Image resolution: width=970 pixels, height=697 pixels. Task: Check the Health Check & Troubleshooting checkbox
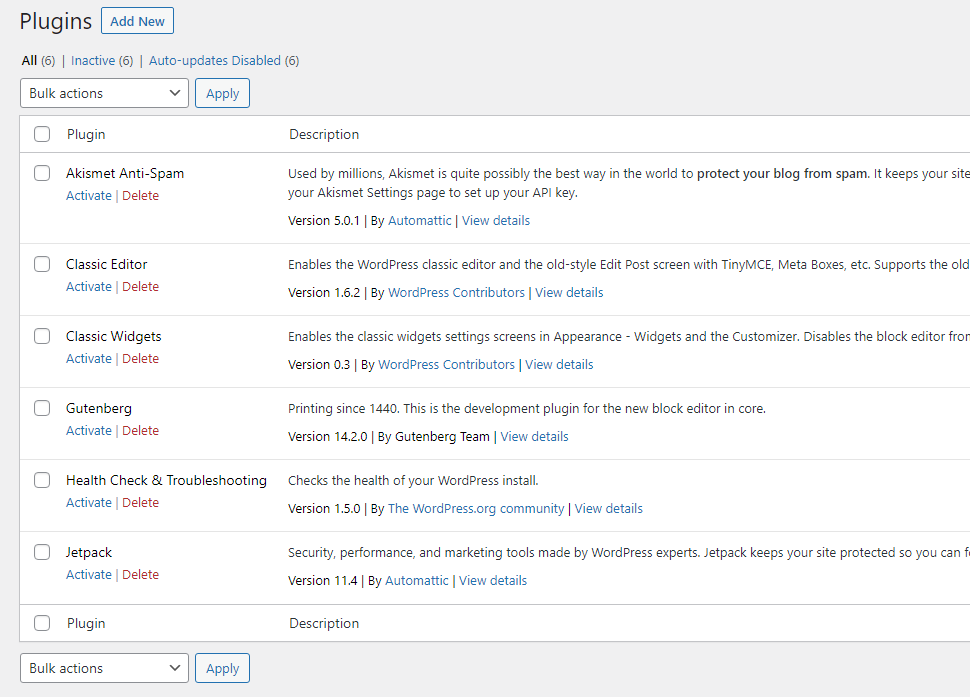coord(42,480)
